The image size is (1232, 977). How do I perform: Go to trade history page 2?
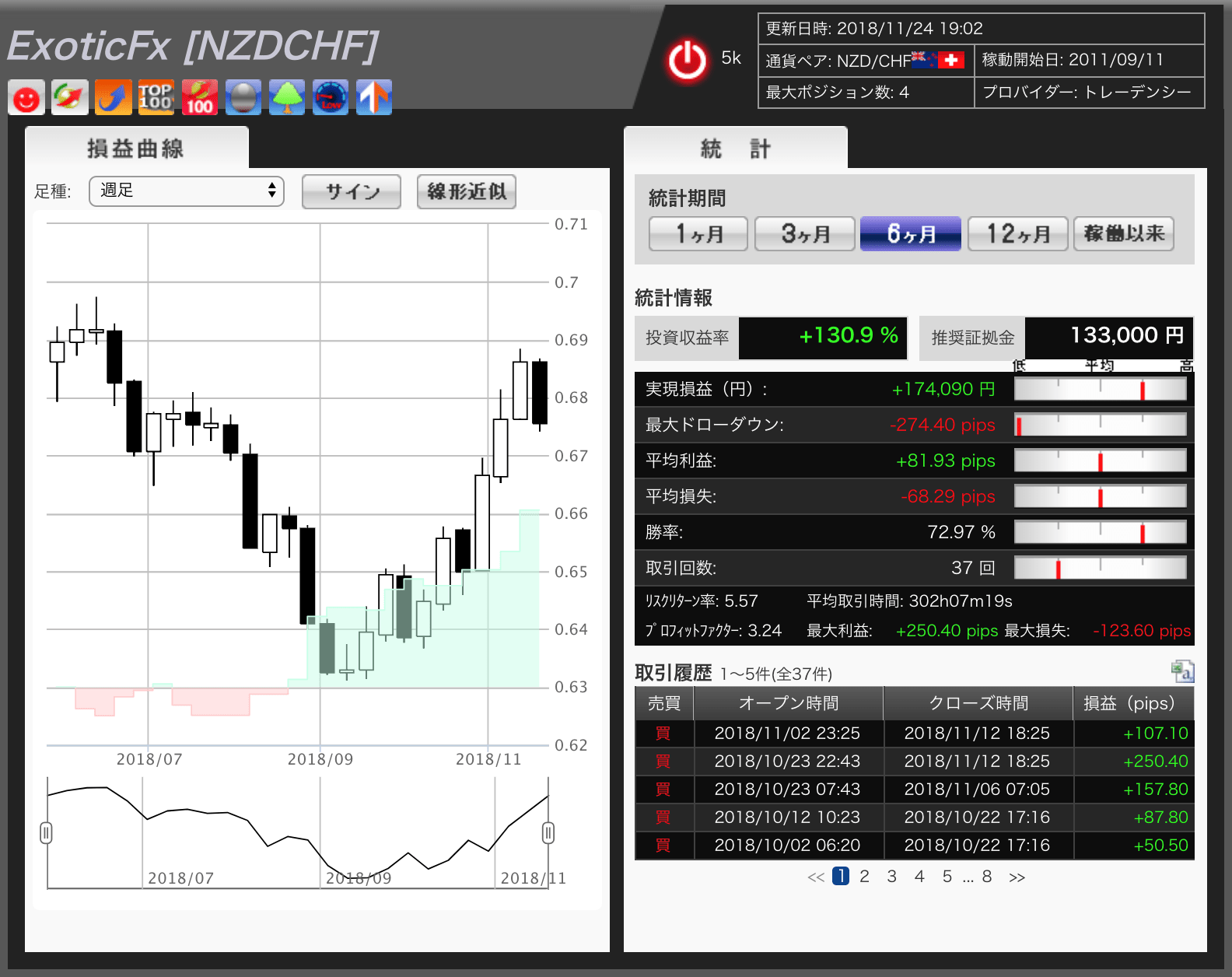[x=864, y=877]
